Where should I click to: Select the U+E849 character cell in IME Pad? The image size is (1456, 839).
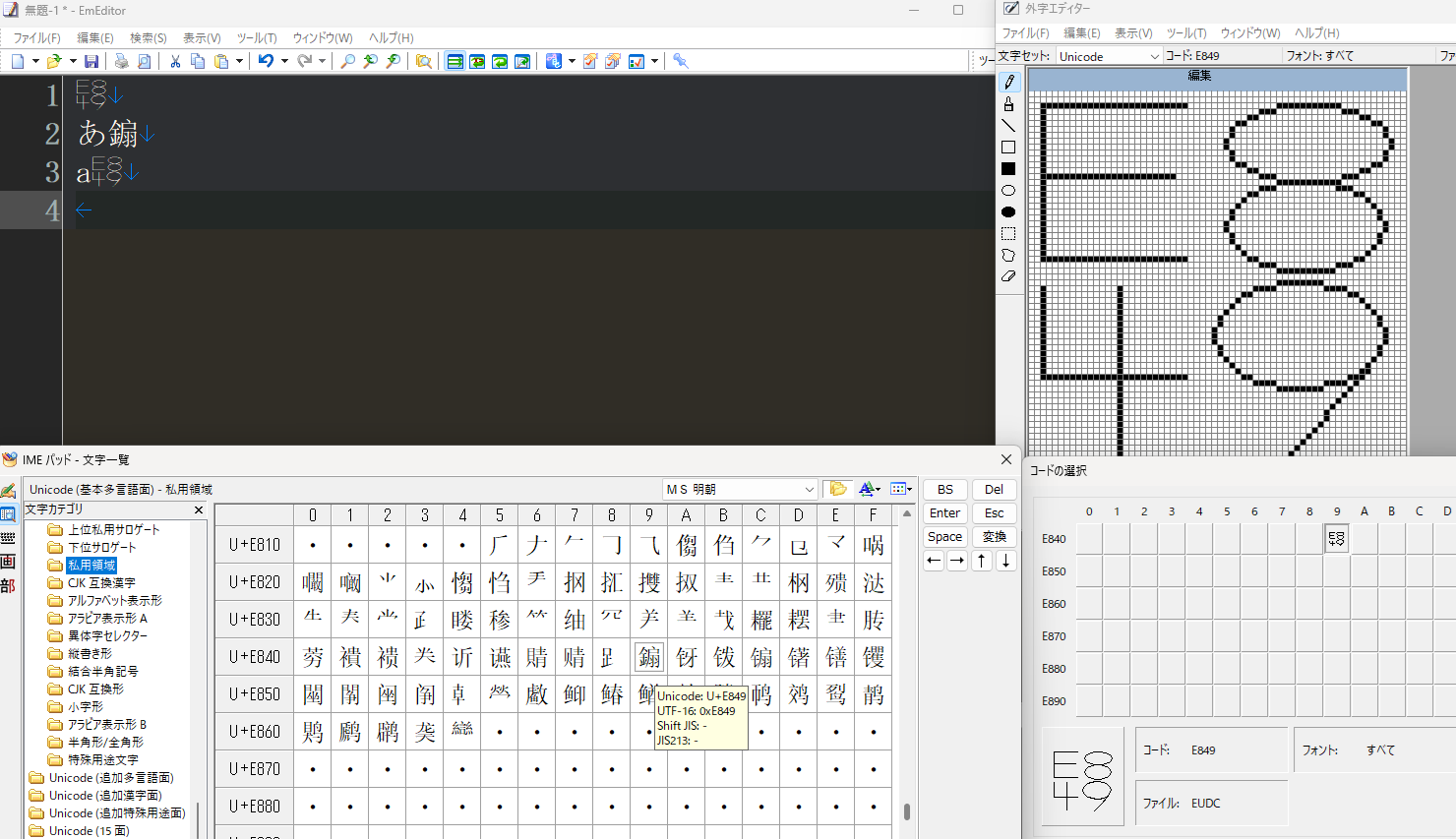point(649,656)
